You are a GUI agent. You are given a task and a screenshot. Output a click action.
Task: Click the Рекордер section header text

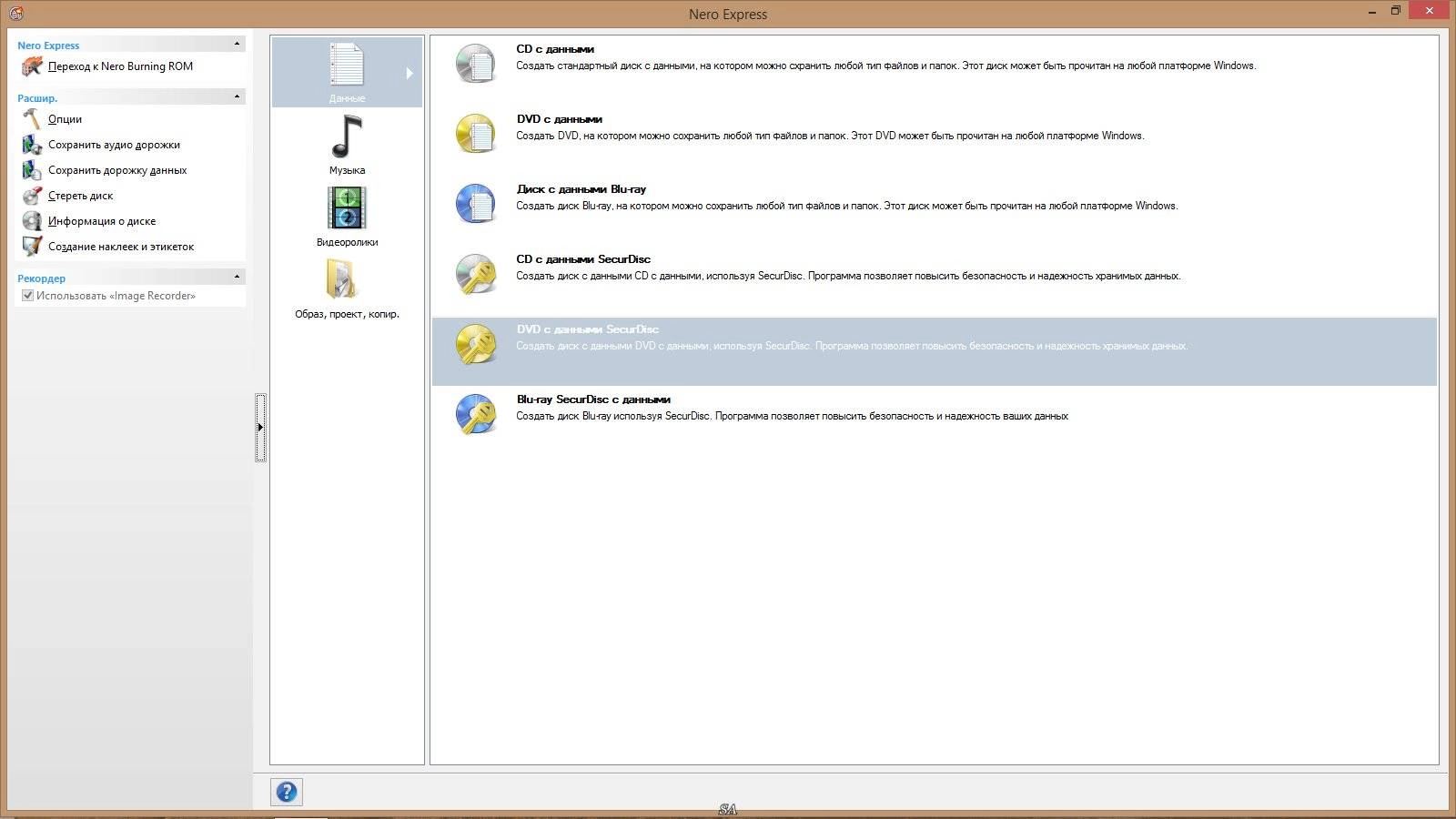[x=41, y=278]
